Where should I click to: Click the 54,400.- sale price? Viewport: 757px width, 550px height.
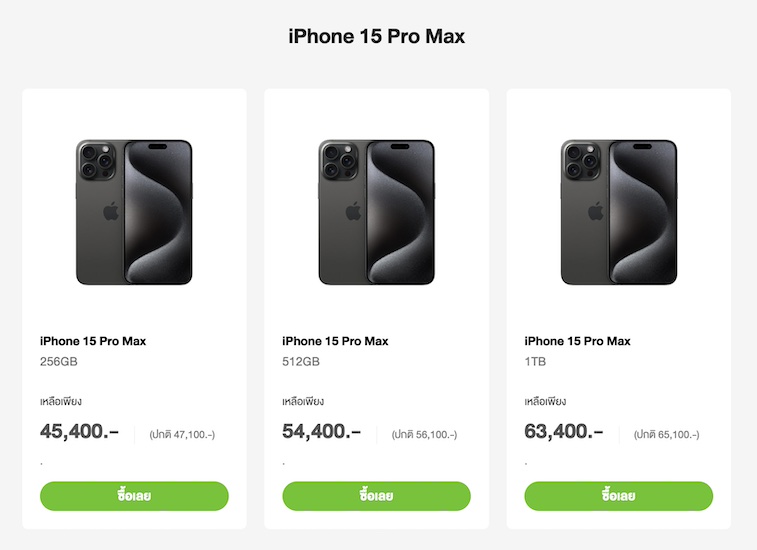pos(322,432)
